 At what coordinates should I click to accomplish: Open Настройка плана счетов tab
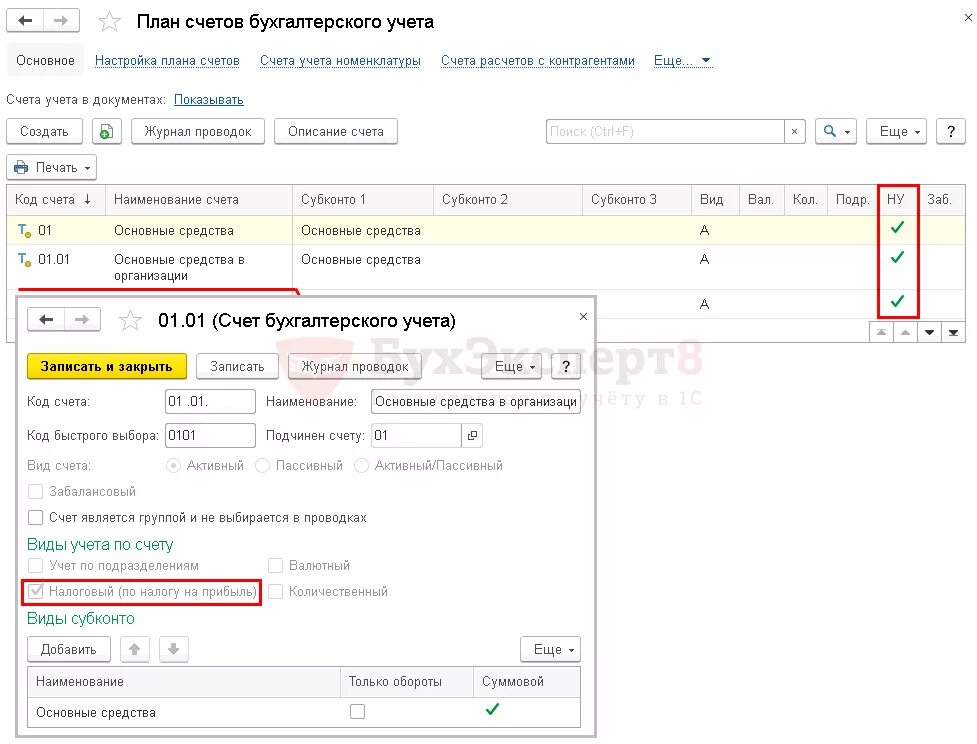tap(167, 61)
